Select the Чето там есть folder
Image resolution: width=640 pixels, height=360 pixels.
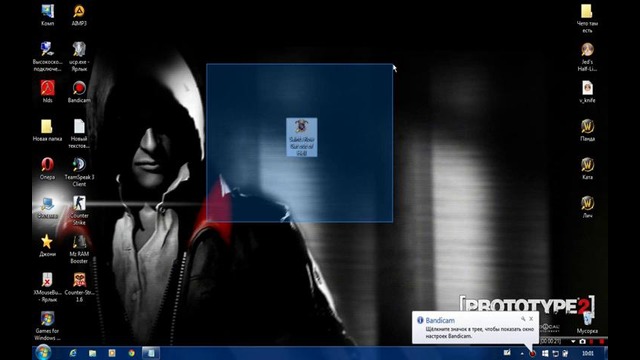tap(587, 18)
